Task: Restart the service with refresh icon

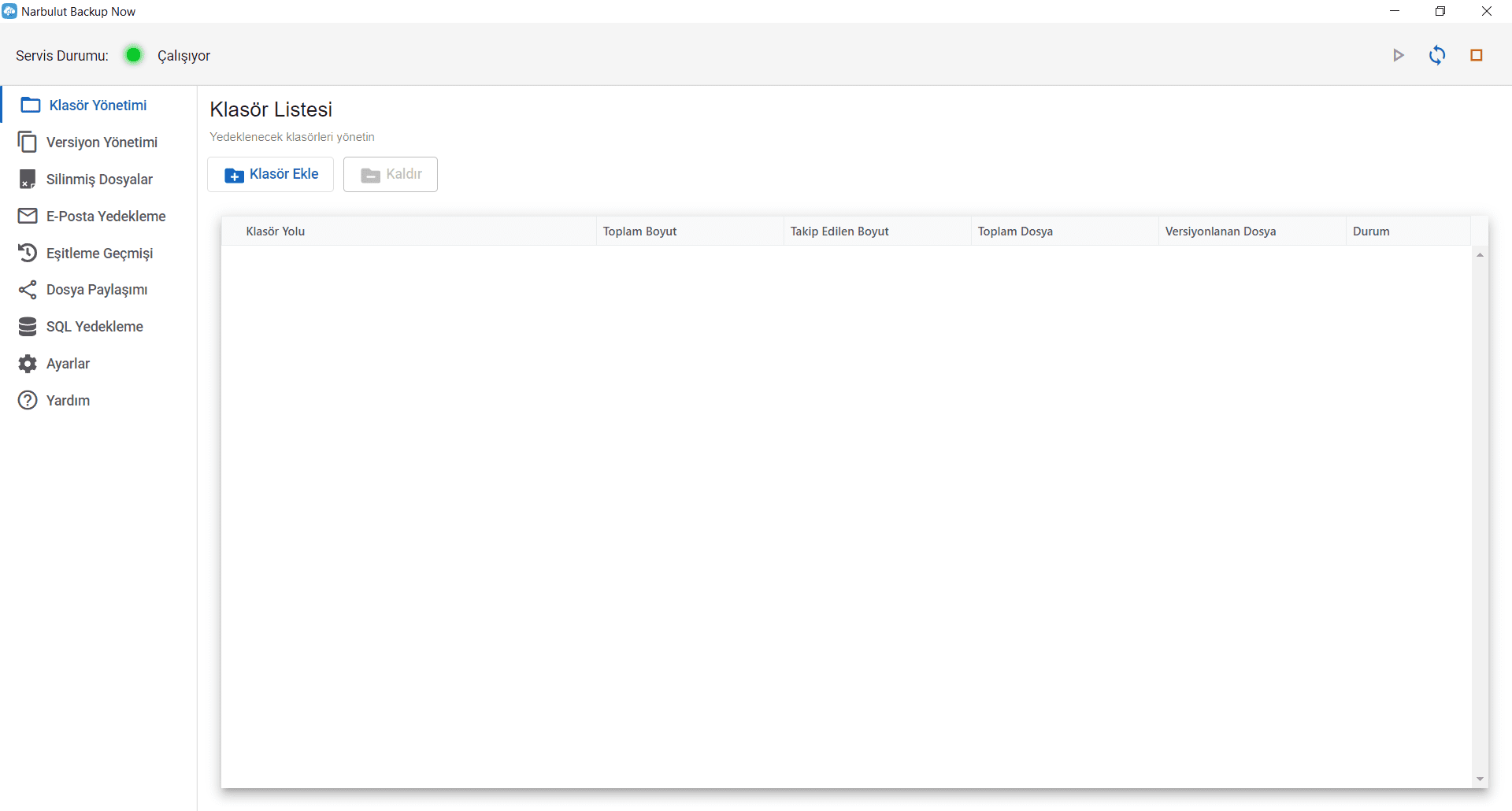Action: click(x=1437, y=55)
